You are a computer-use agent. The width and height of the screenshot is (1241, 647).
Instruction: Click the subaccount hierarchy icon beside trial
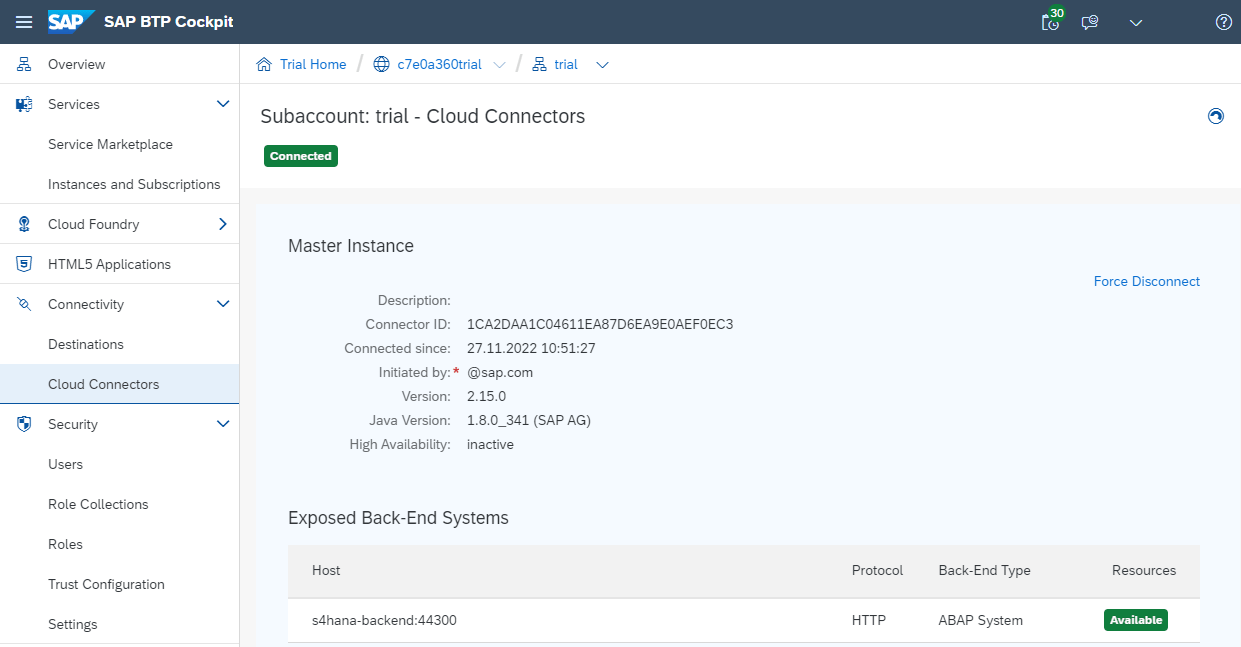pos(539,64)
